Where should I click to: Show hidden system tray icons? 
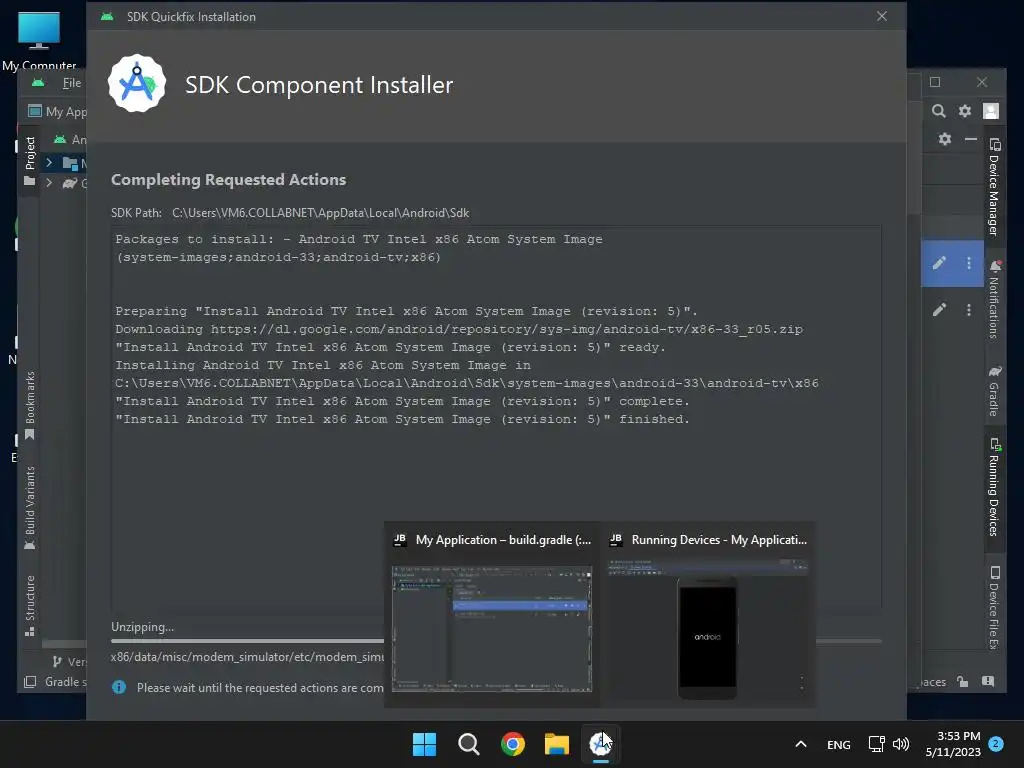point(801,744)
